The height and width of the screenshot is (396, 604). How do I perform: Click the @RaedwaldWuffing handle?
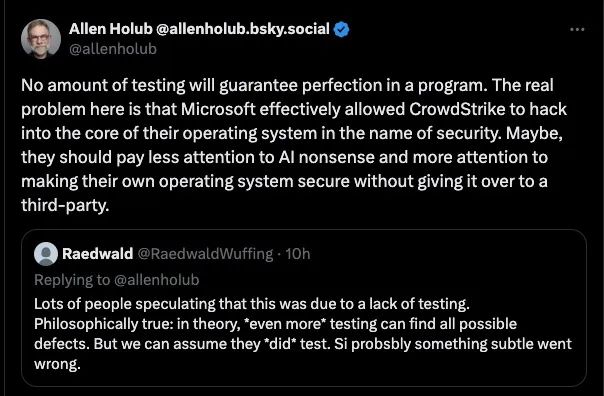tap(205, 254)
